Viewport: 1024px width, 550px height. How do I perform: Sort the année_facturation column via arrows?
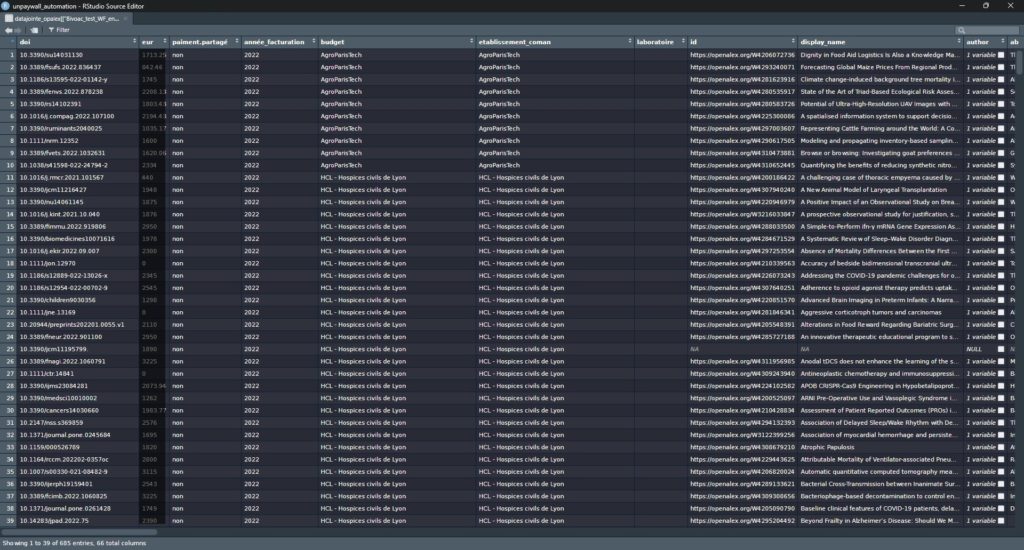pyautogui.click(x=311, y=42)
